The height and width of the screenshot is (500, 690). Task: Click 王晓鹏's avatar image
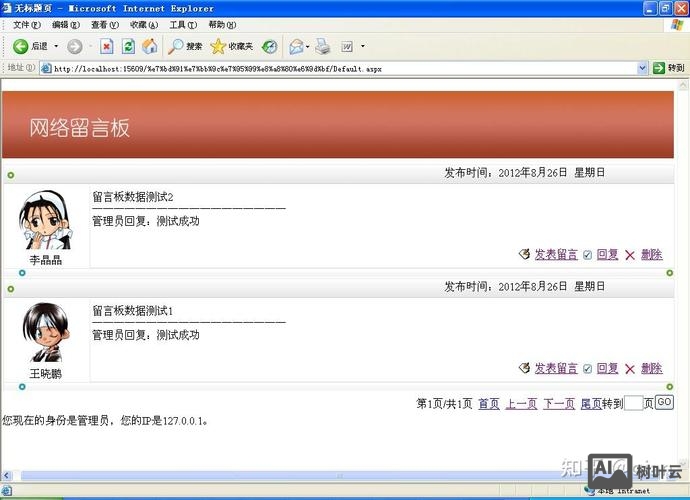46,332
